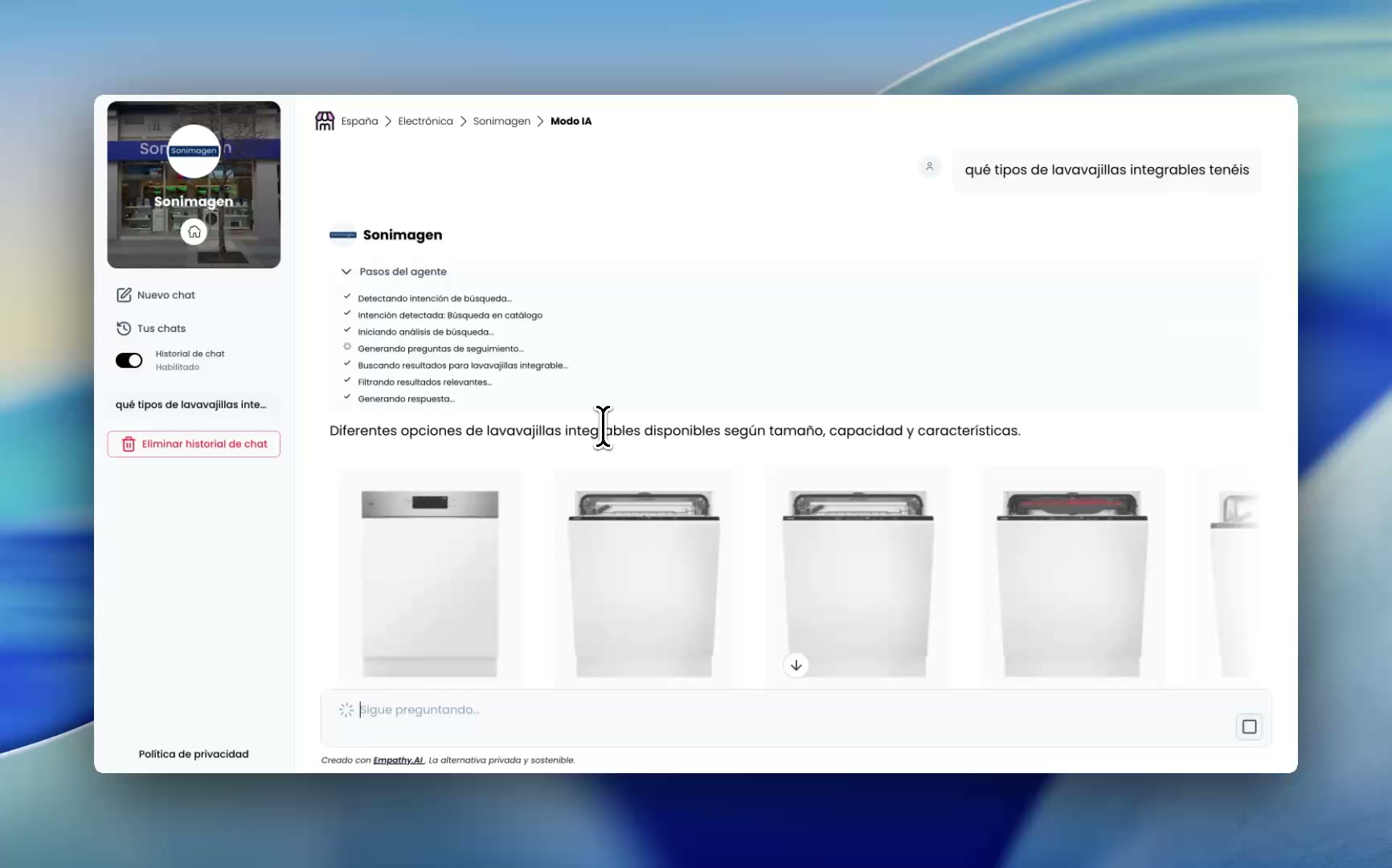
Task: Click the 'Diferentes opciones de lavavajillas' response text
Action: click(x=675, y=431)
